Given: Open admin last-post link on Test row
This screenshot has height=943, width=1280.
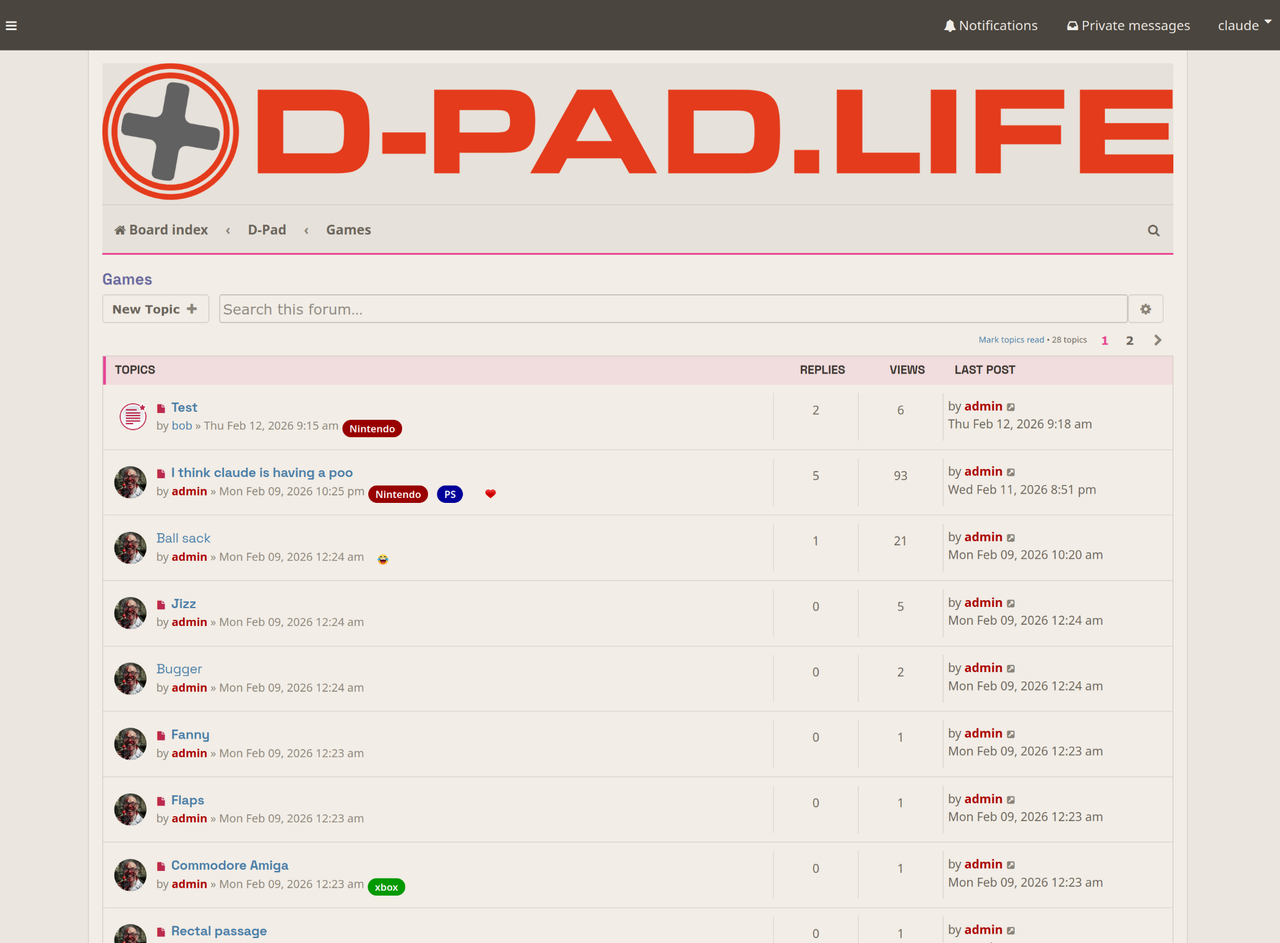Looking at the screenshot, I should click(x=983, y=407).
